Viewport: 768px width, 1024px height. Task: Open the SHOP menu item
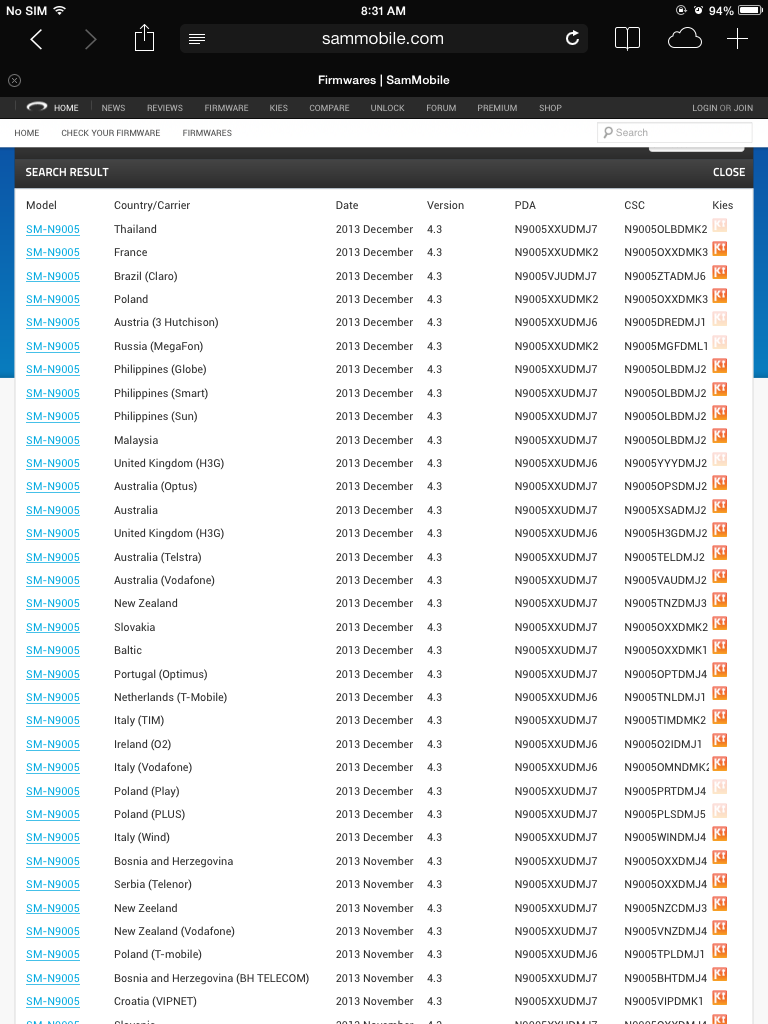[x=550, y=108]
